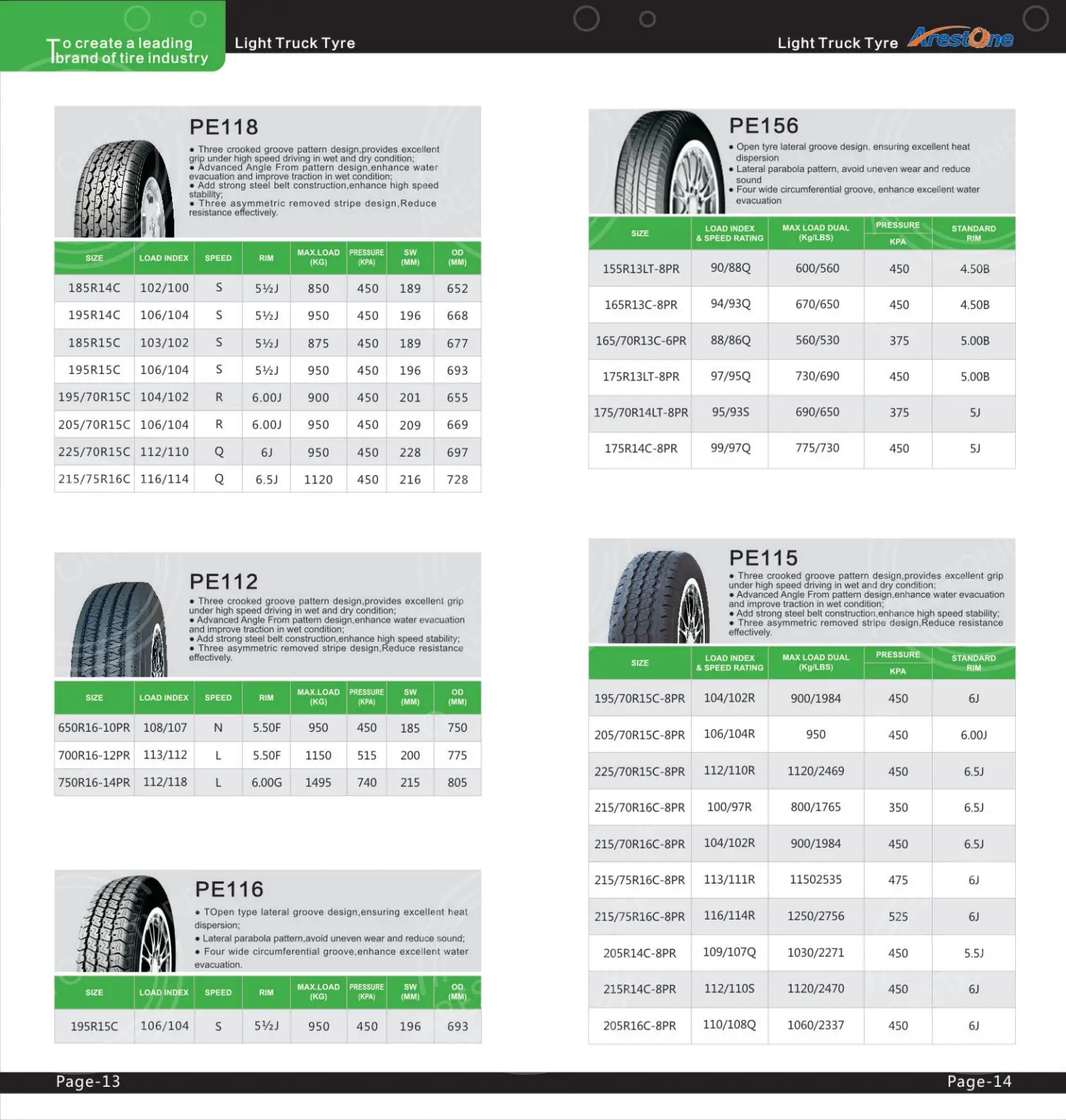Select size cell 195R14C
Image resolution: width=1066 pixels, height=1120 pixels.
coord(94,315)
